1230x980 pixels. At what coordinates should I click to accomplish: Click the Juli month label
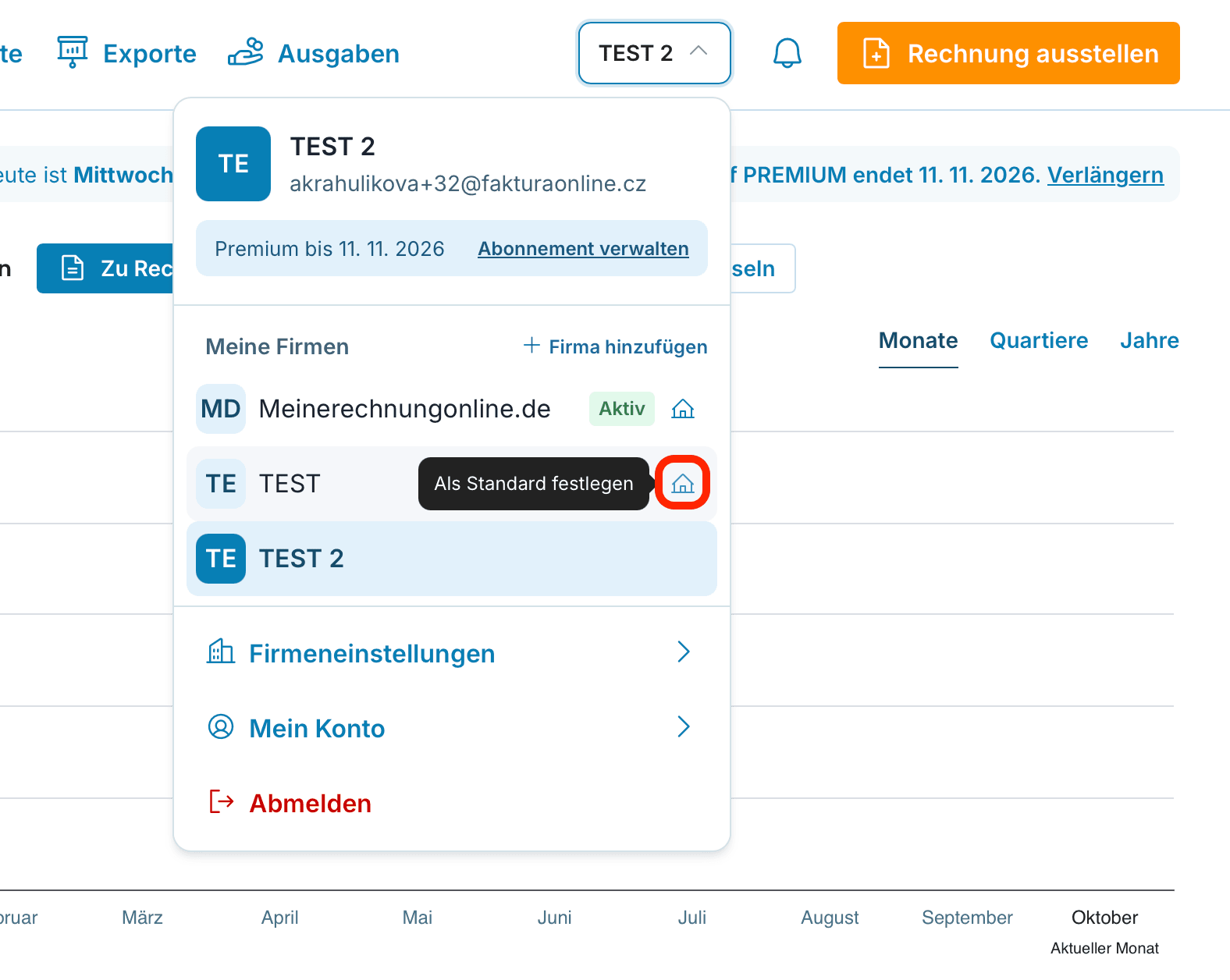point(692,918)
